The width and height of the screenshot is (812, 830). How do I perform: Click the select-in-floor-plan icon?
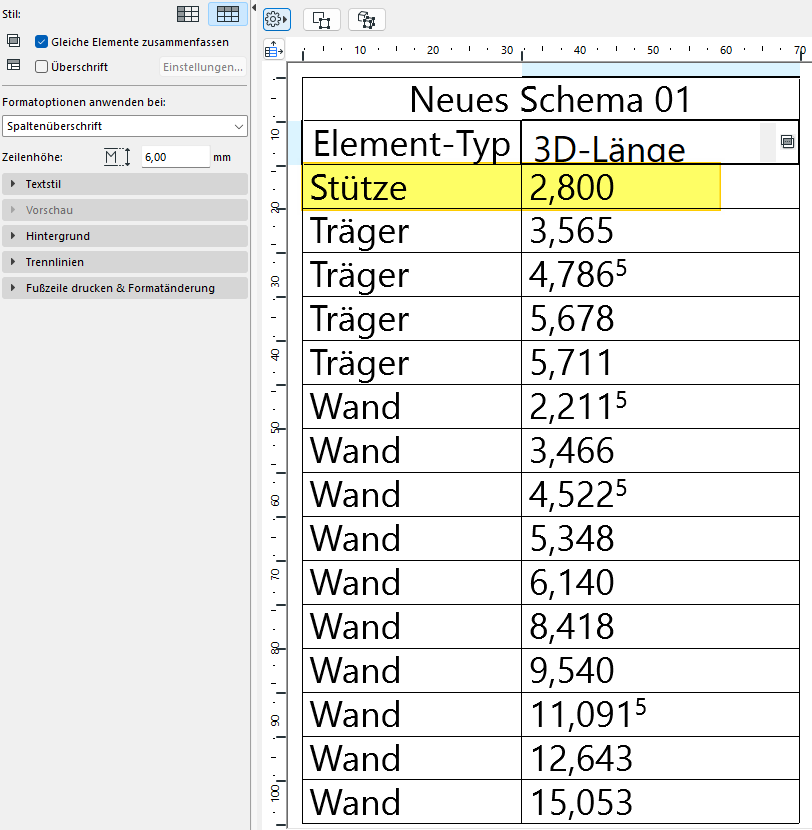point(324,19)
